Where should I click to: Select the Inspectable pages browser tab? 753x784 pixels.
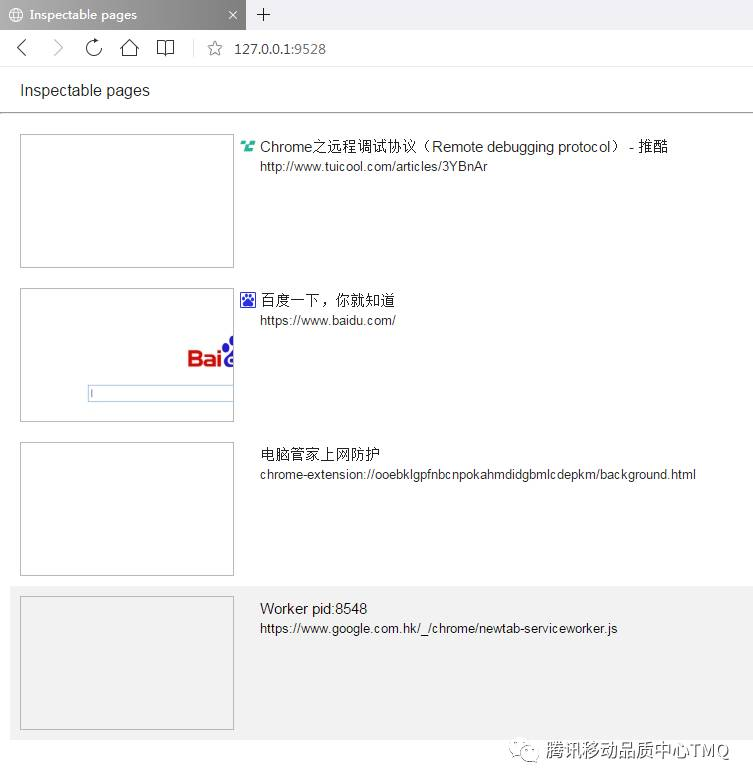point(123,15)
